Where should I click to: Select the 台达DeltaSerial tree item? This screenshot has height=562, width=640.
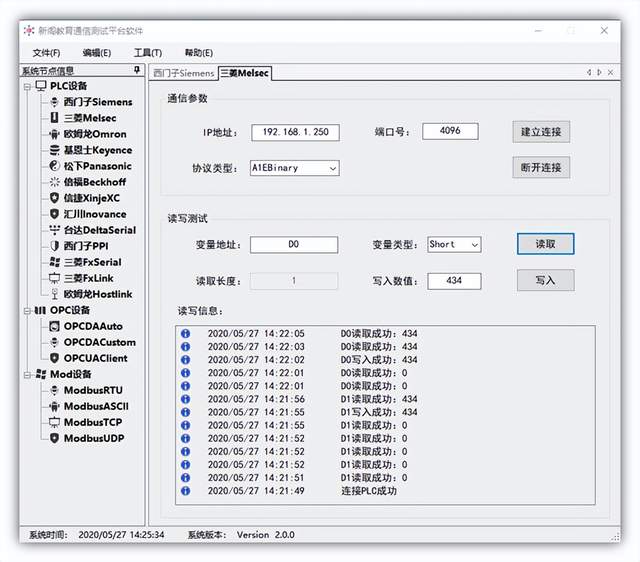[100, 230]
